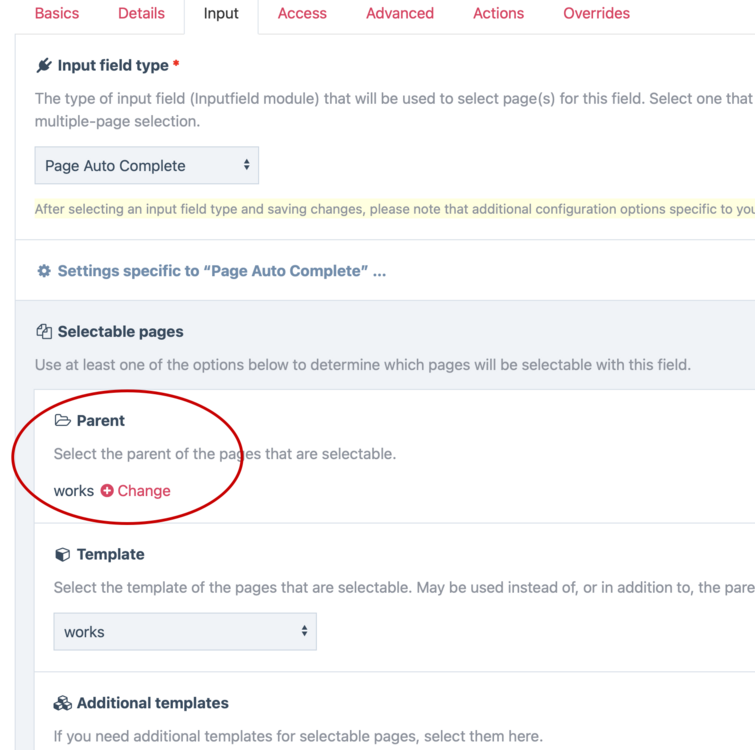Open the Actions tab

point(498,14)
